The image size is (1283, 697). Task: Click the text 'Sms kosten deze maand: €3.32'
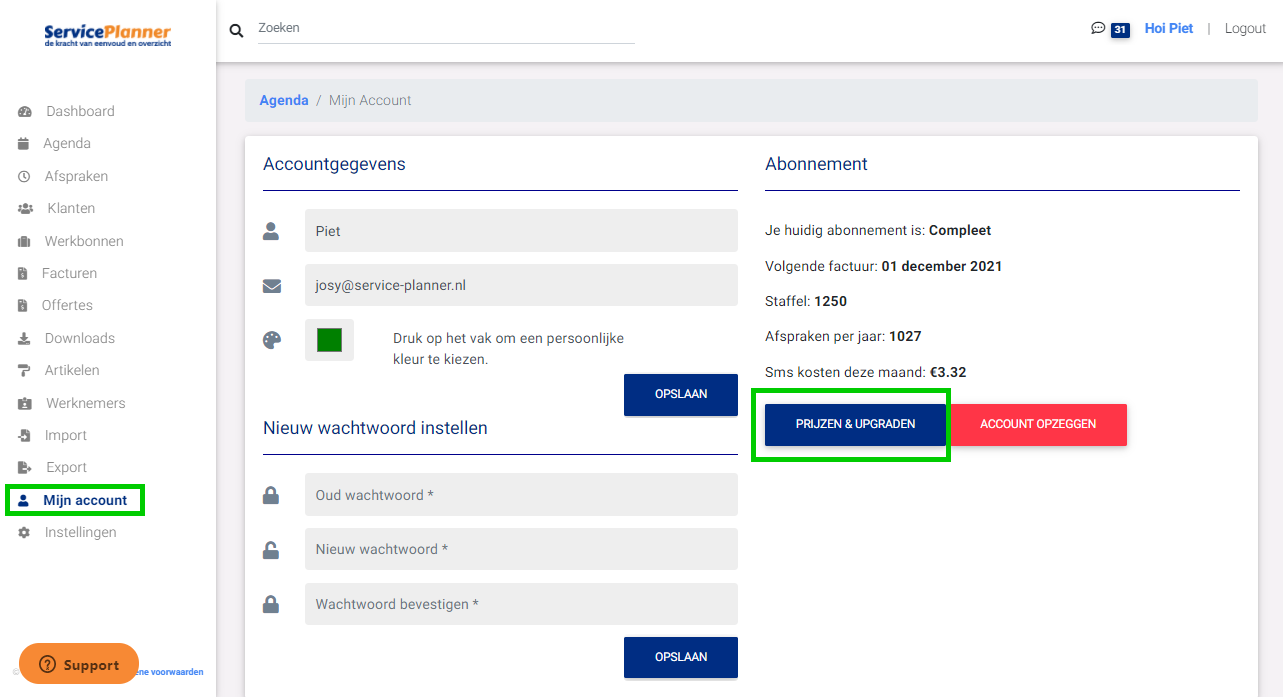(x=866, y=372)
